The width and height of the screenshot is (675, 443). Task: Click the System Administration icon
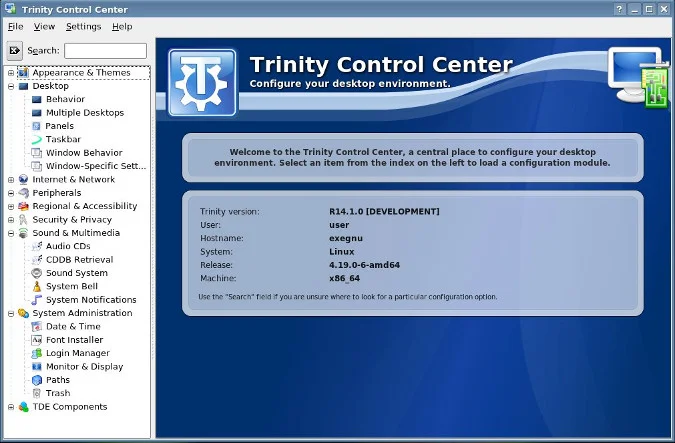pos(23,313)
